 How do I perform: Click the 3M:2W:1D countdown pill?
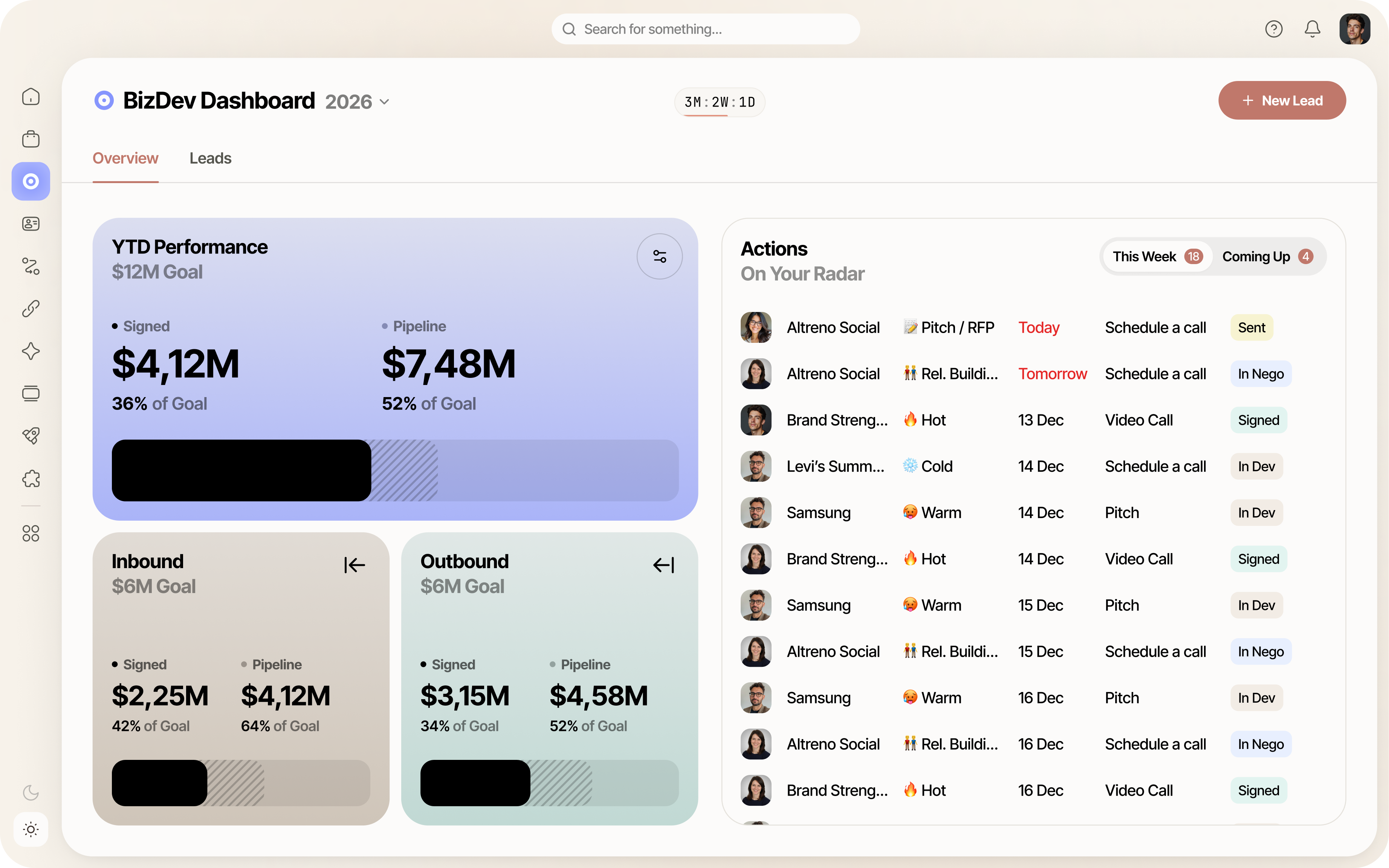[x=720, y=102]
